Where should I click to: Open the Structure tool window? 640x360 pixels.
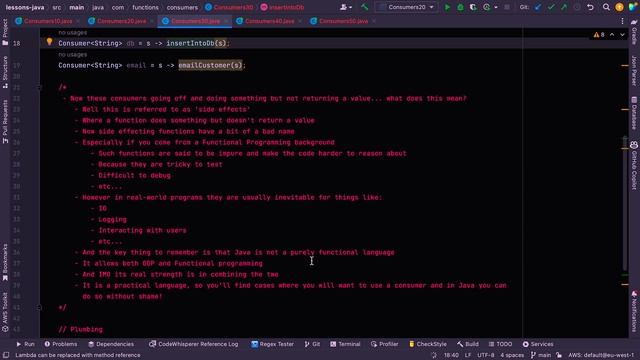[5, 72]
